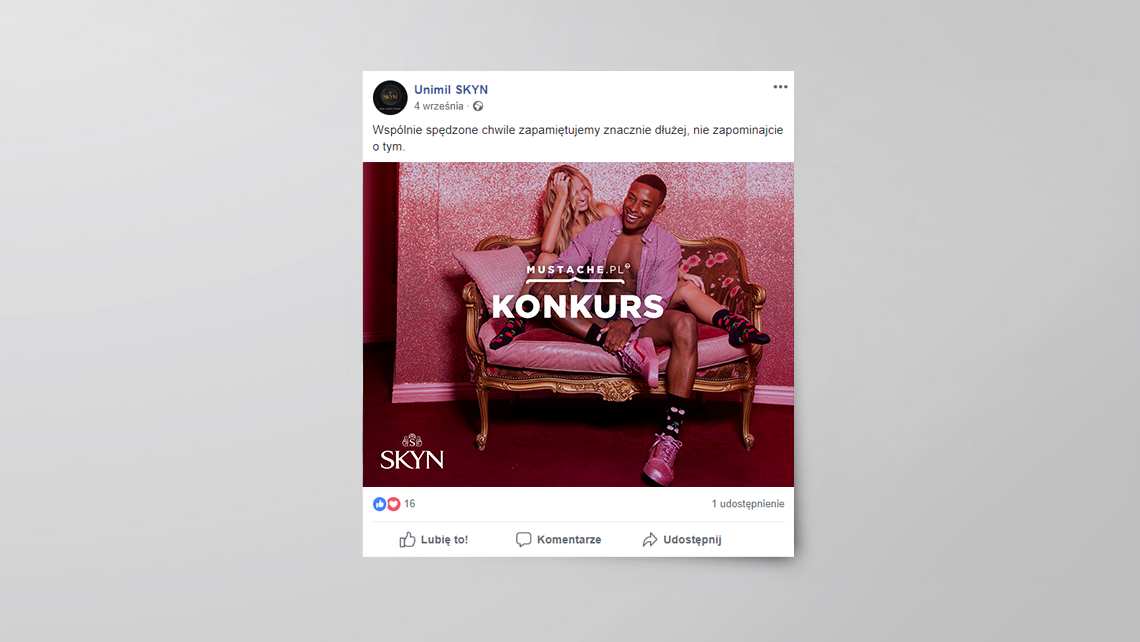Open the 1 udostępnienie shares link

[747, 504]
